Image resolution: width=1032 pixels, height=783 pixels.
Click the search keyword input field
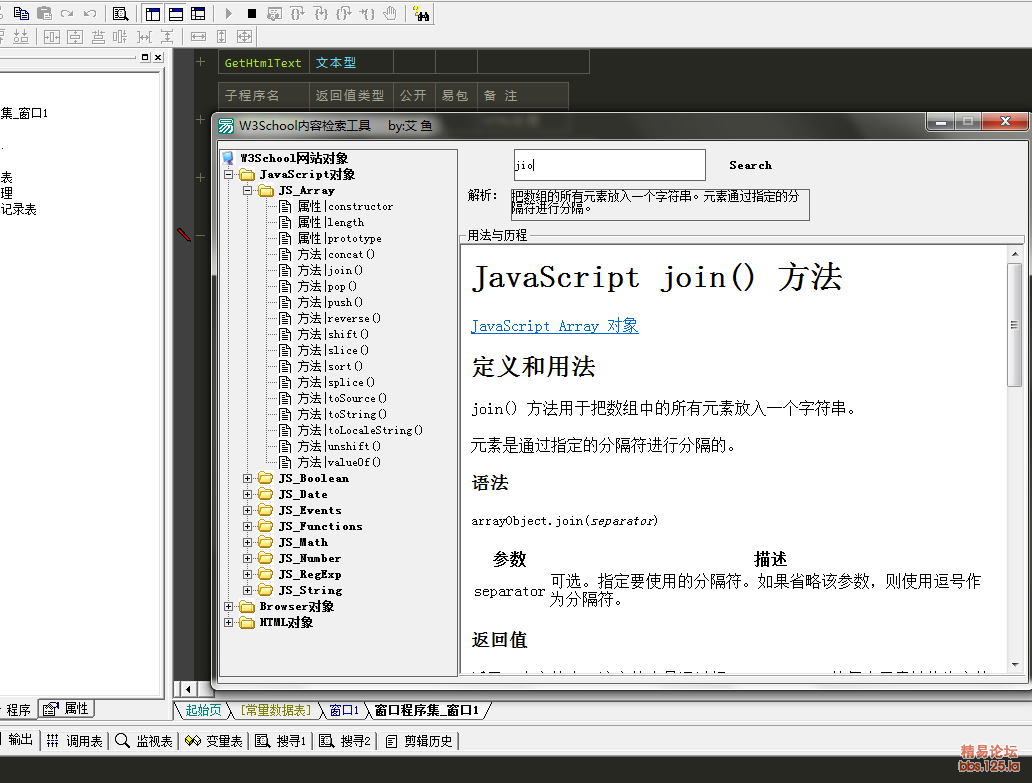pyautogui.click(x=609, y=164)
